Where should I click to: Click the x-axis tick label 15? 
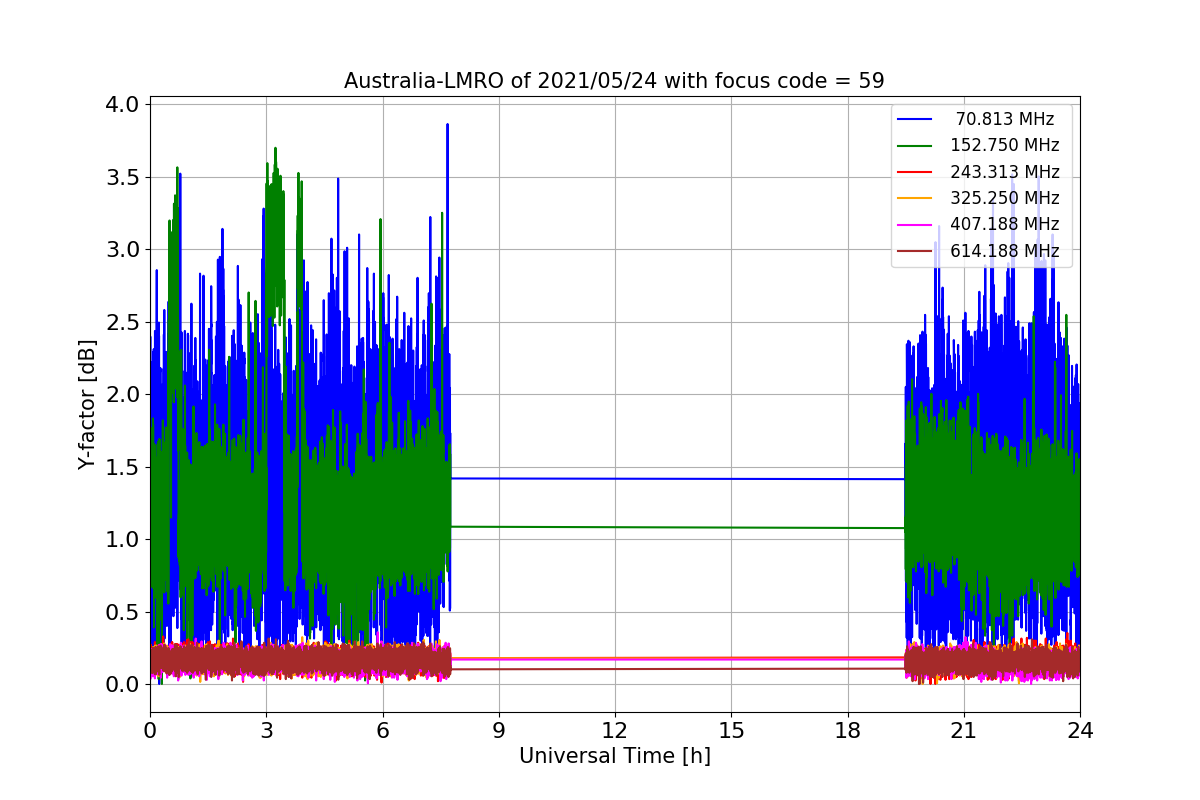tap(731, 730)
